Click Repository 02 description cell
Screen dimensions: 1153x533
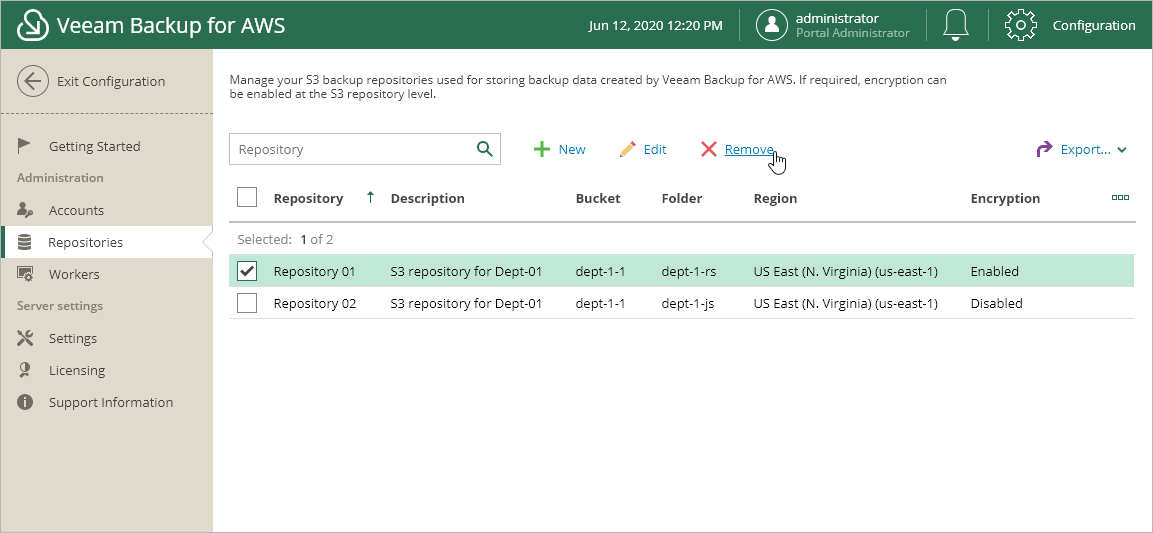pos(466,303)
